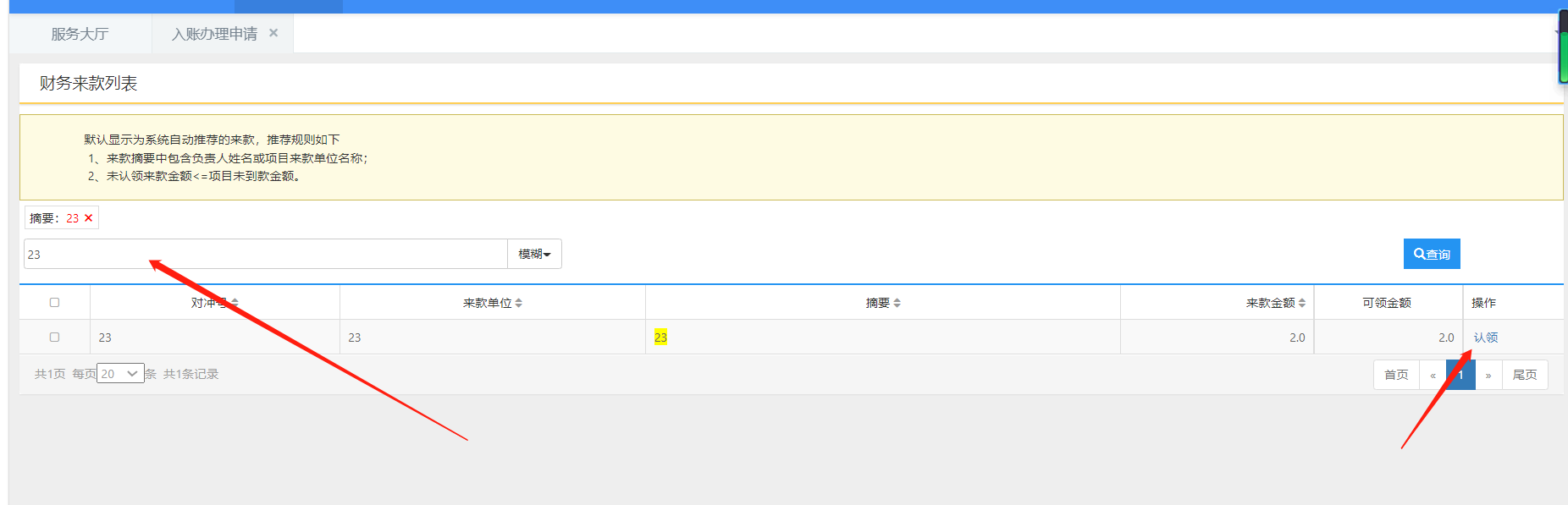1568x505 pixels.
Task: Remove the 摘要: 23 filter tag
Action: coord(88,218)
